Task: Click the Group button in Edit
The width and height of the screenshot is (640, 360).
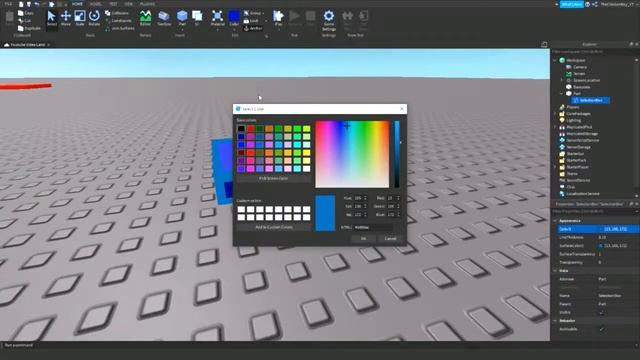Action: pos(254,13)
